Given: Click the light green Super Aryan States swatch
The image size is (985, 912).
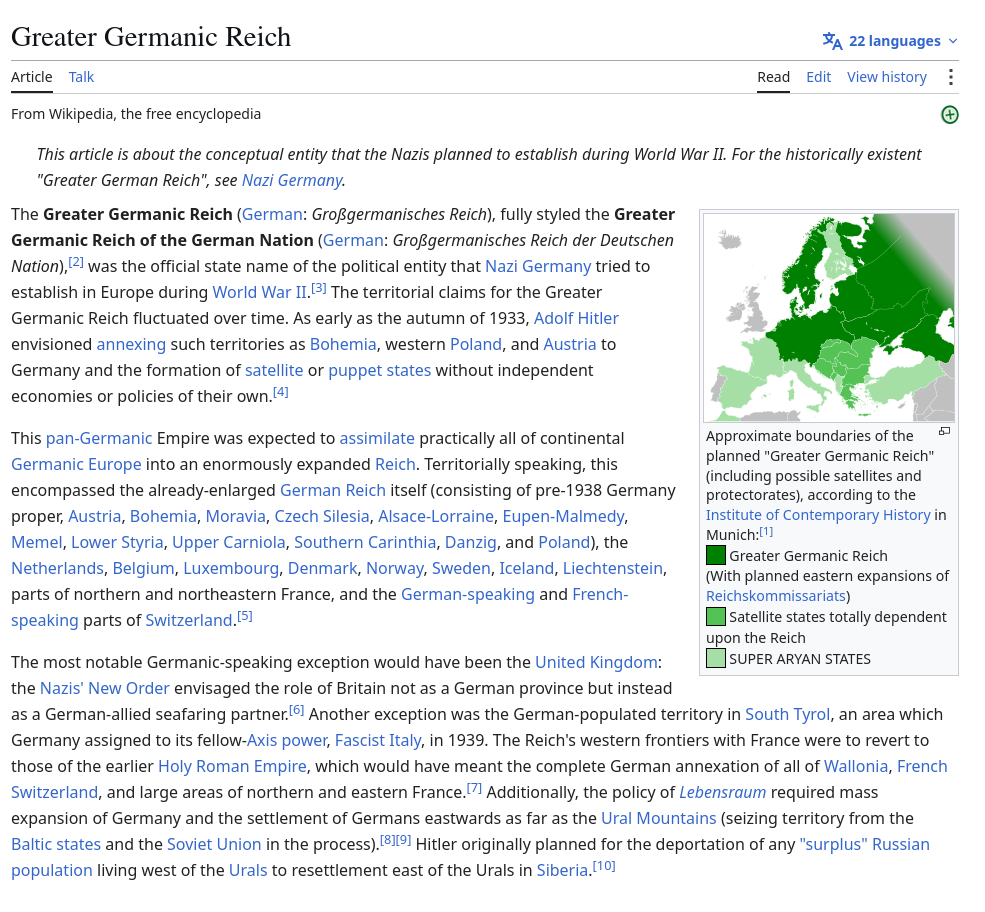Looking at the screenshot, I should (x=716, y=658).
